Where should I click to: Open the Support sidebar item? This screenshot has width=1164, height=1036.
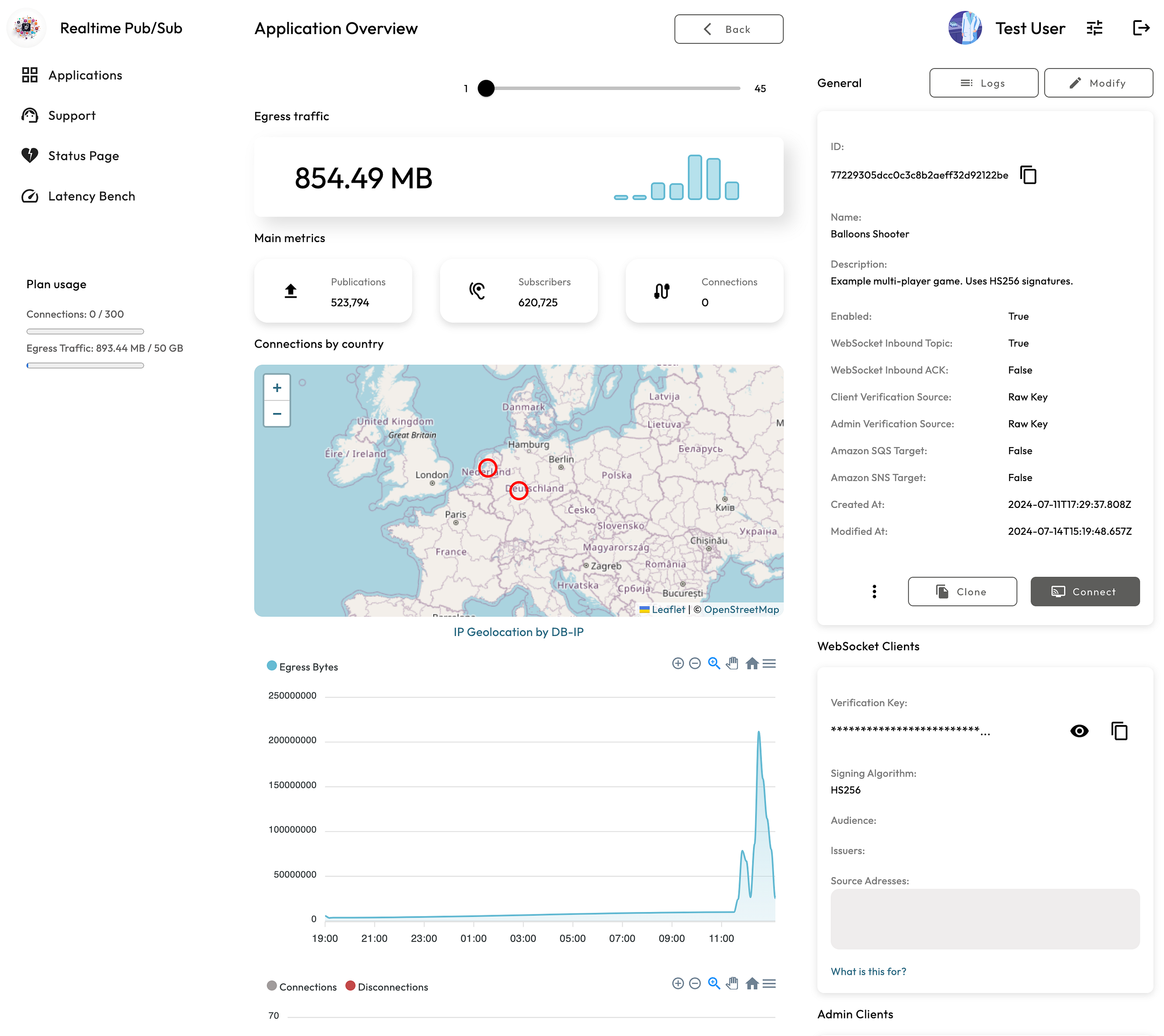coord(59,115)
